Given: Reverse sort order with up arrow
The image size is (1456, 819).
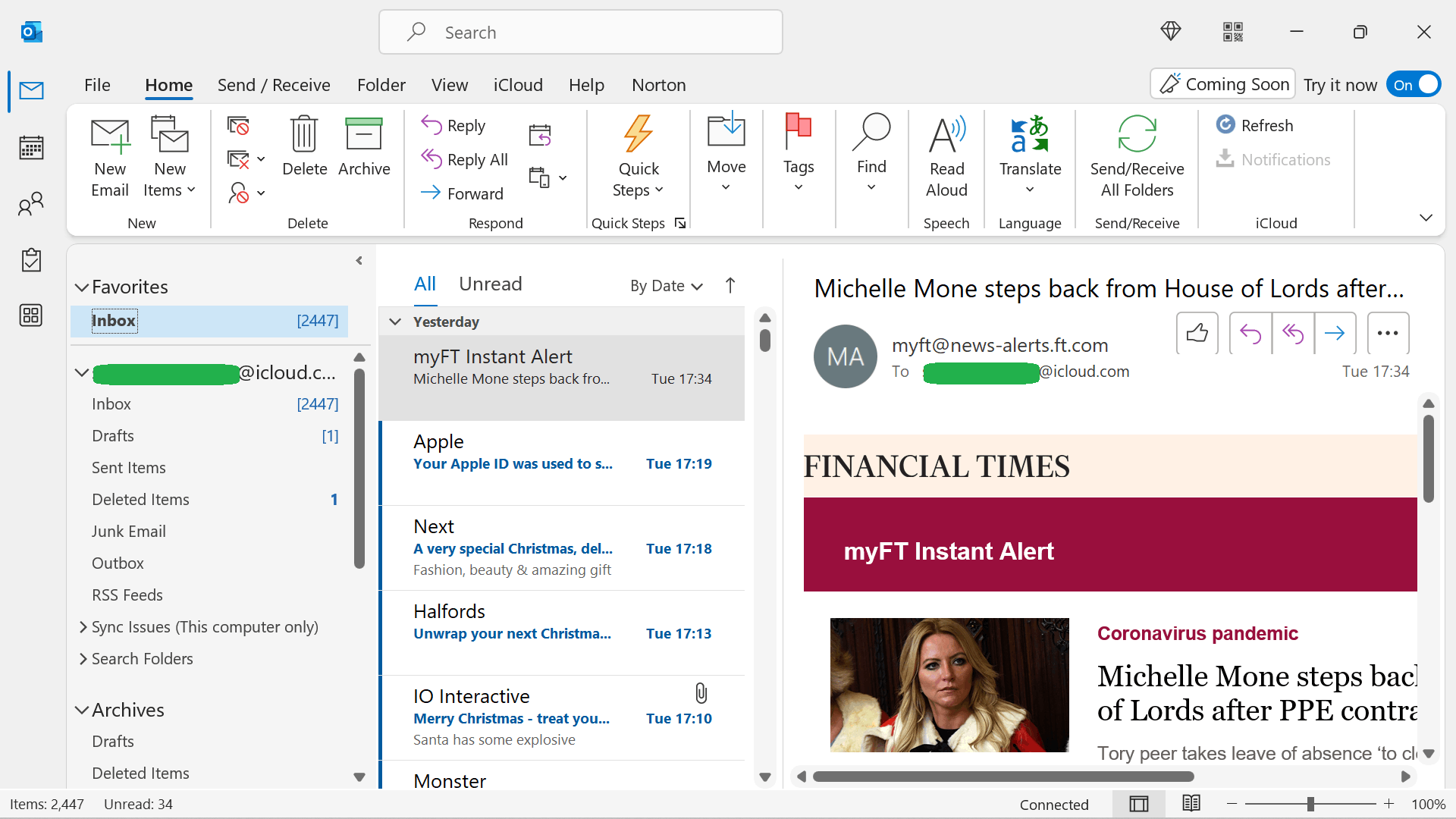Looking at the screenshot, I should (x=730, y=285).
